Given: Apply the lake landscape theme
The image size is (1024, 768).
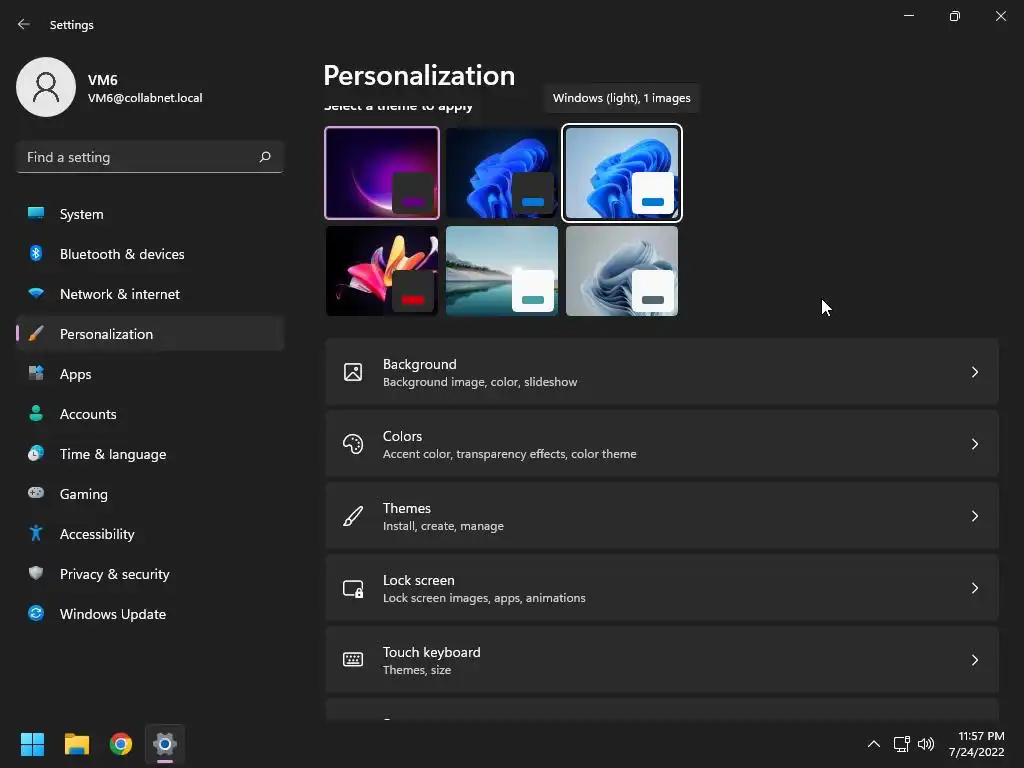Looking at the screenshot, I should [502, 271].
